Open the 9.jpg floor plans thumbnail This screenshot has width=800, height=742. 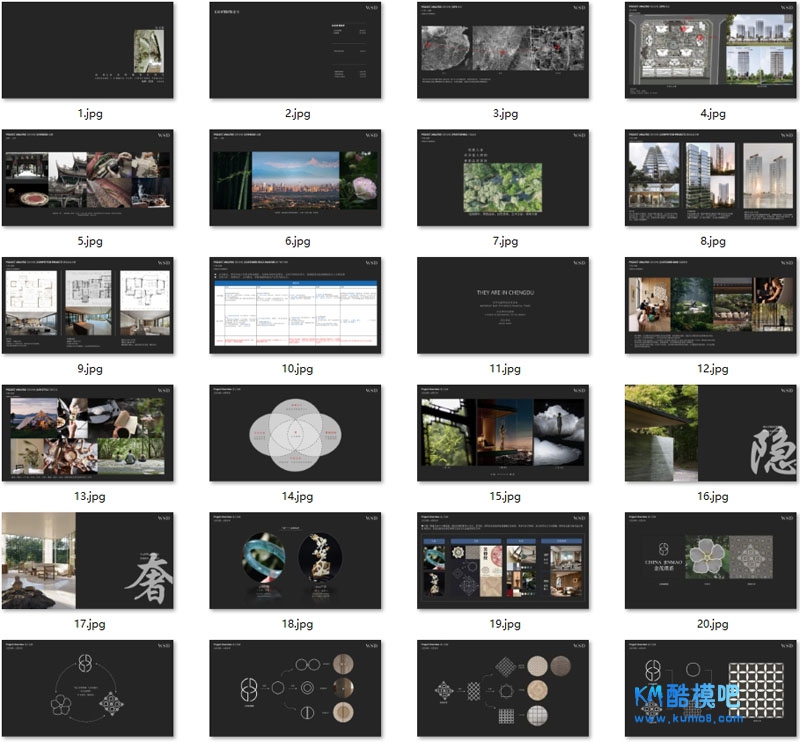(88, 305)
